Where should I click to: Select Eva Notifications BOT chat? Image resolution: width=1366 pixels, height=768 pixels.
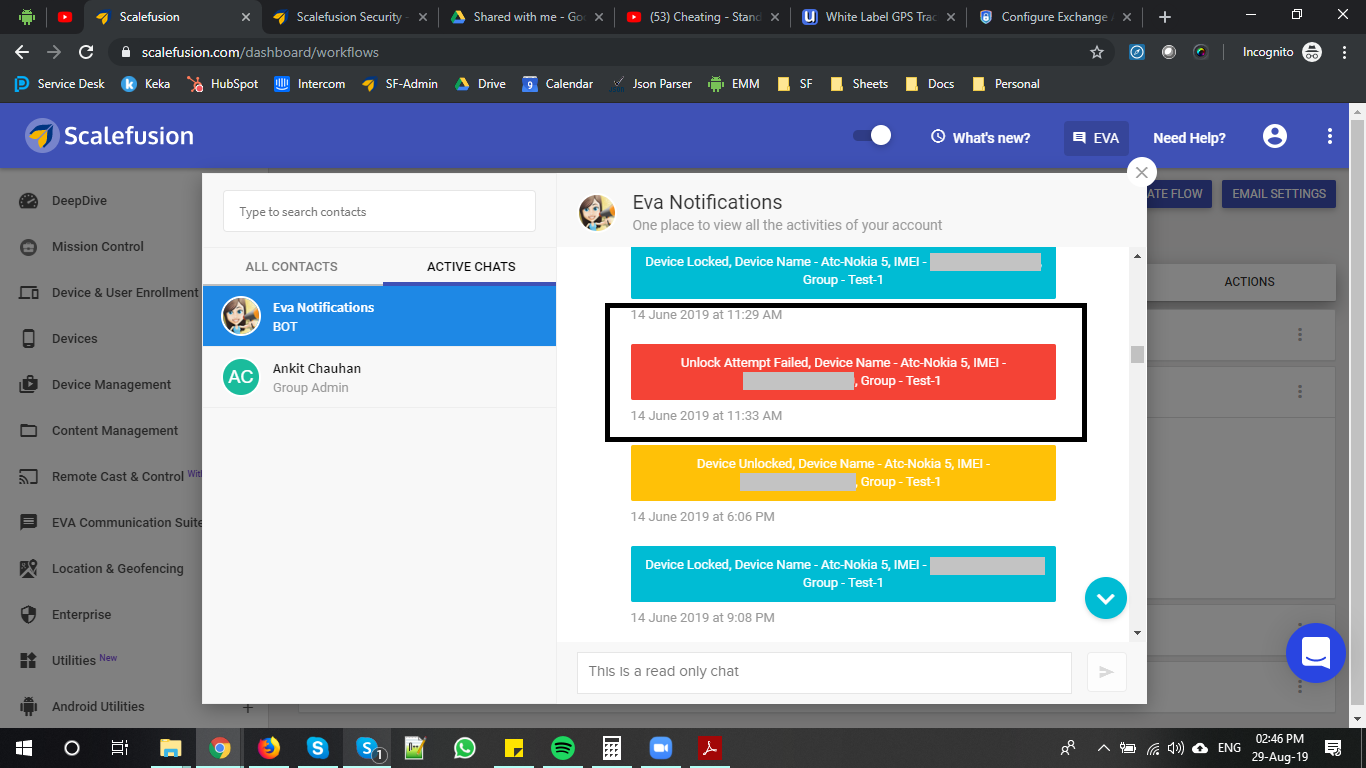[379, 316]
